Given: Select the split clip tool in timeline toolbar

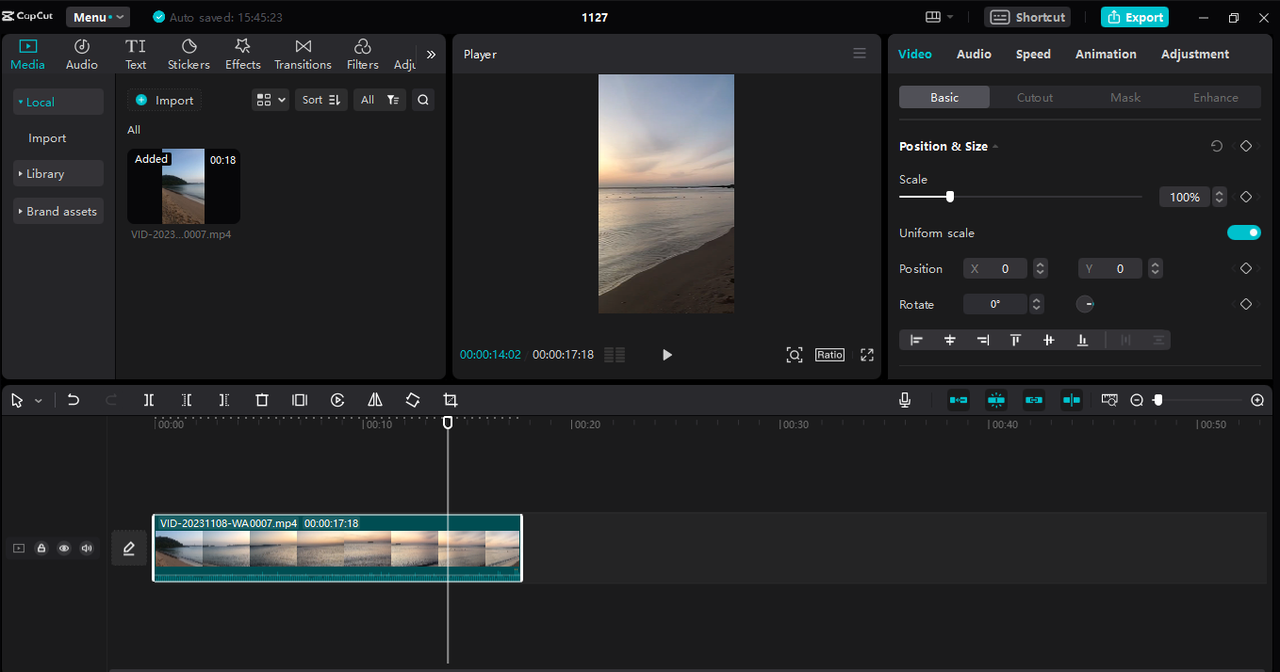Looking at the screenshot, I should 148,400.
